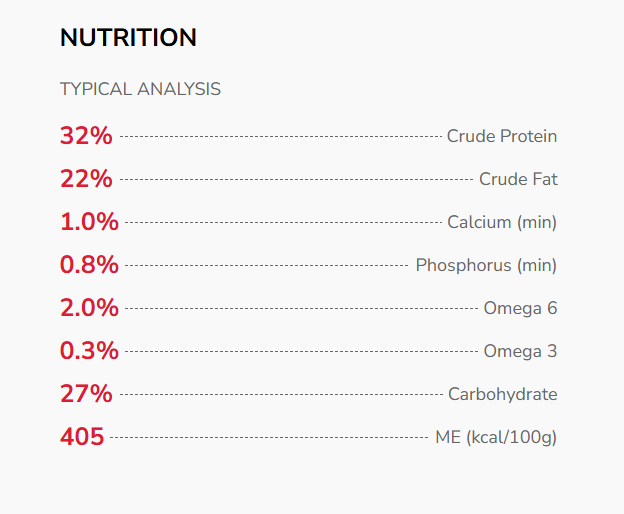Click the dotted line in Crude Protein row
624x514 pixels.
(280, 136)
